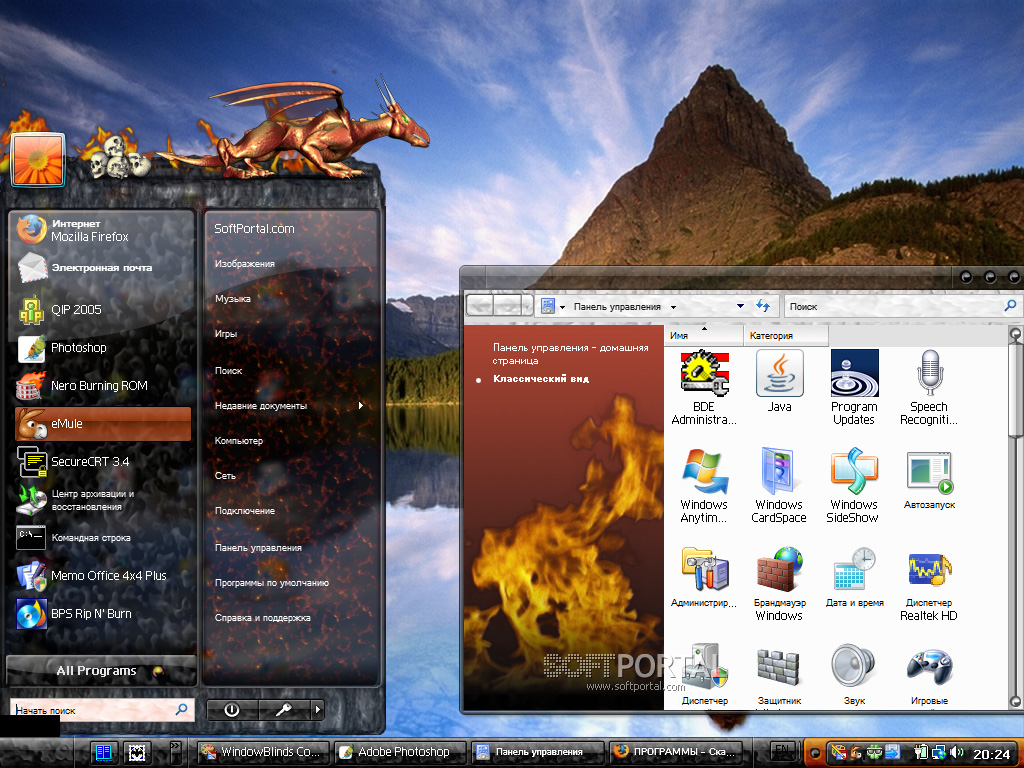This screenshot has width=1024, height=768.
Task: Launch Photoshop from the Start menu list
Action: (x=101, y=347)
